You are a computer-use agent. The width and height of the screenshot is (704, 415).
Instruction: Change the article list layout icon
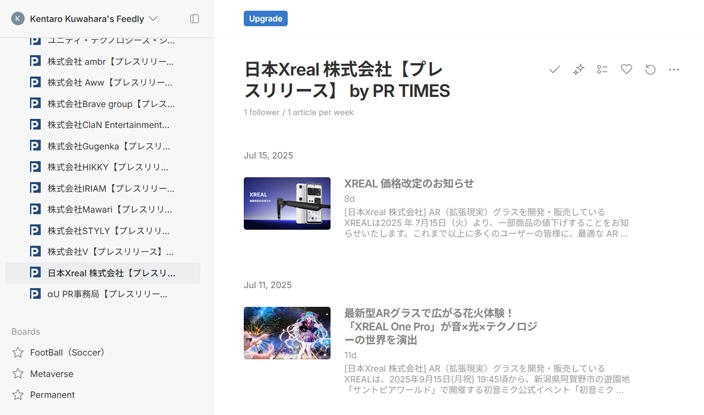pos(602,70)
